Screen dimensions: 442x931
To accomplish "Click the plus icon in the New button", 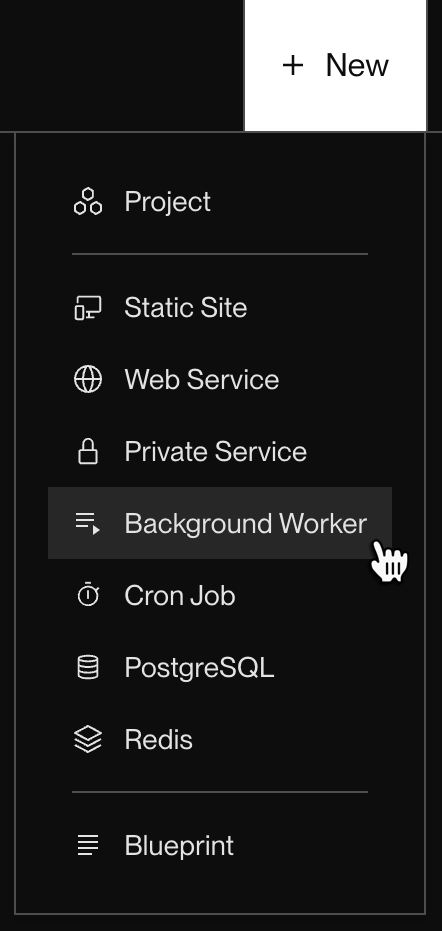I will [293, 65].
